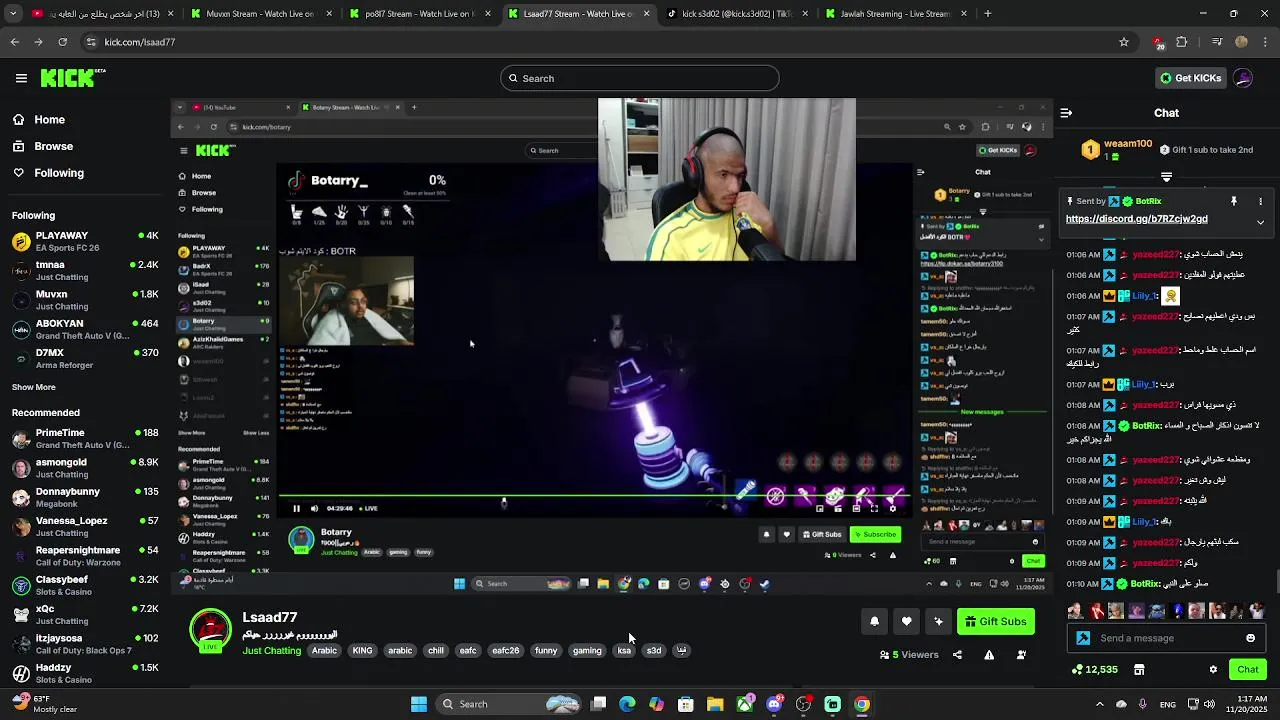1280x720 pixels.
Task: Open the Kick hamburger sidebar menu
Action: pyautogui.click(x=21, y=78)
